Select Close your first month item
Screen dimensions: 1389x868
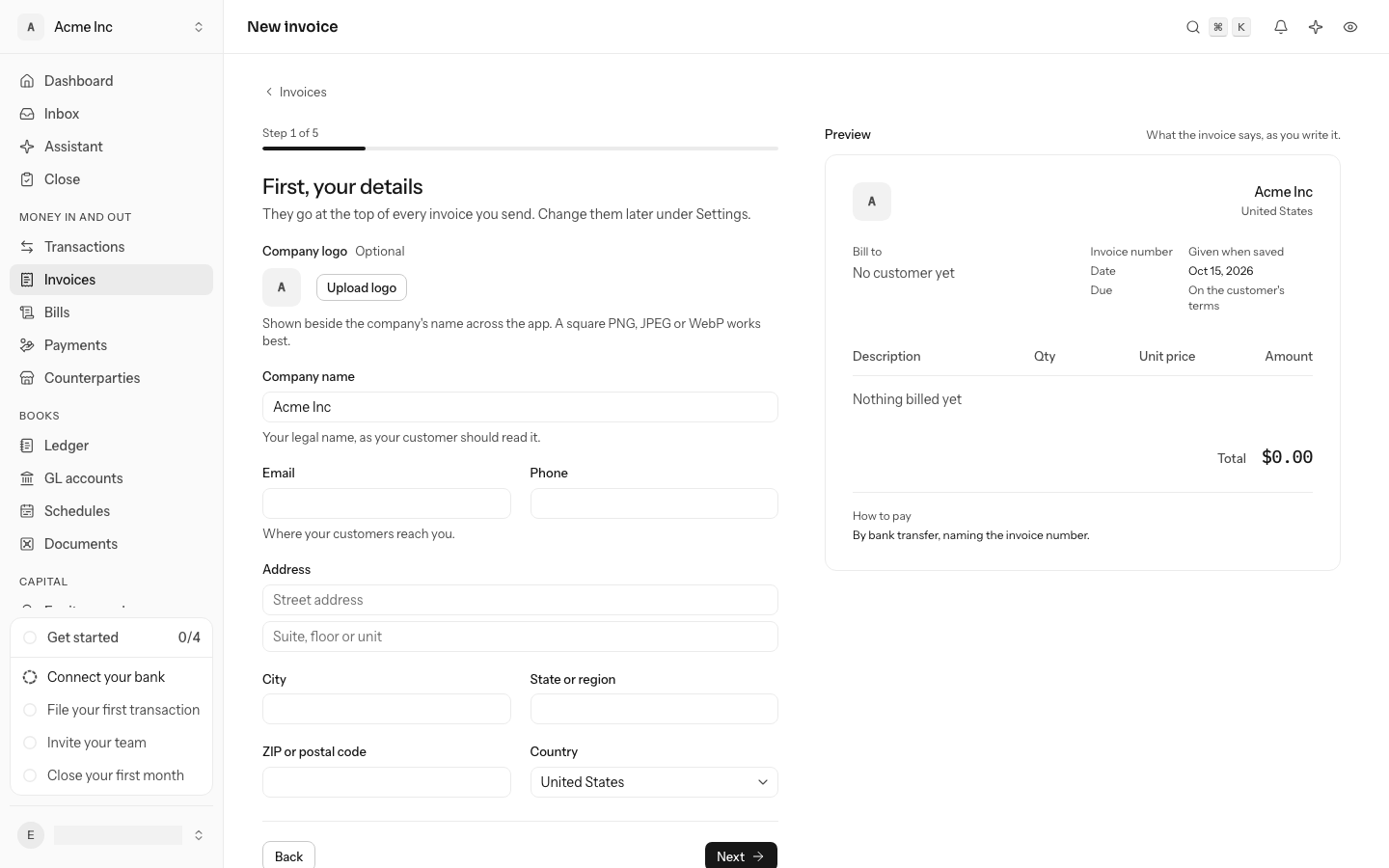[x=111, y=775]
